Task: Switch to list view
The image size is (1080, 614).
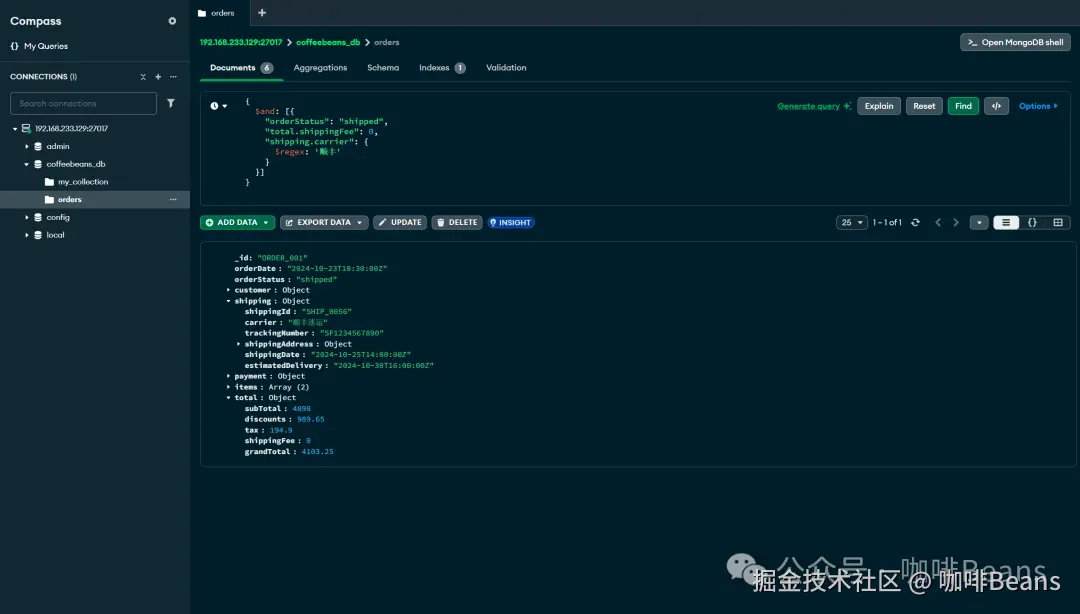Action: click(x=1006, y=223)
